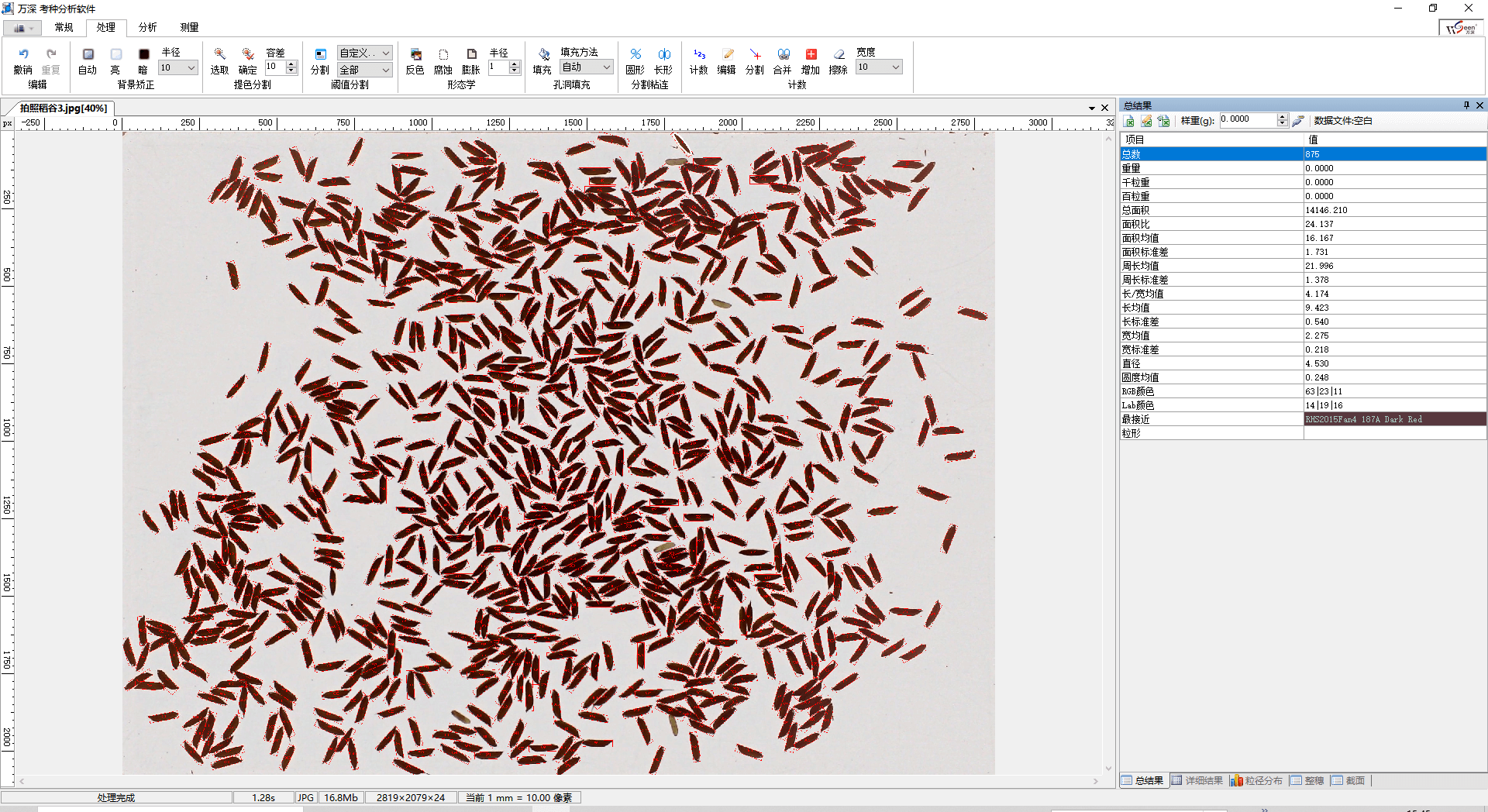Open the 详细结果 tab at panel bottom

coord(1197,780)
